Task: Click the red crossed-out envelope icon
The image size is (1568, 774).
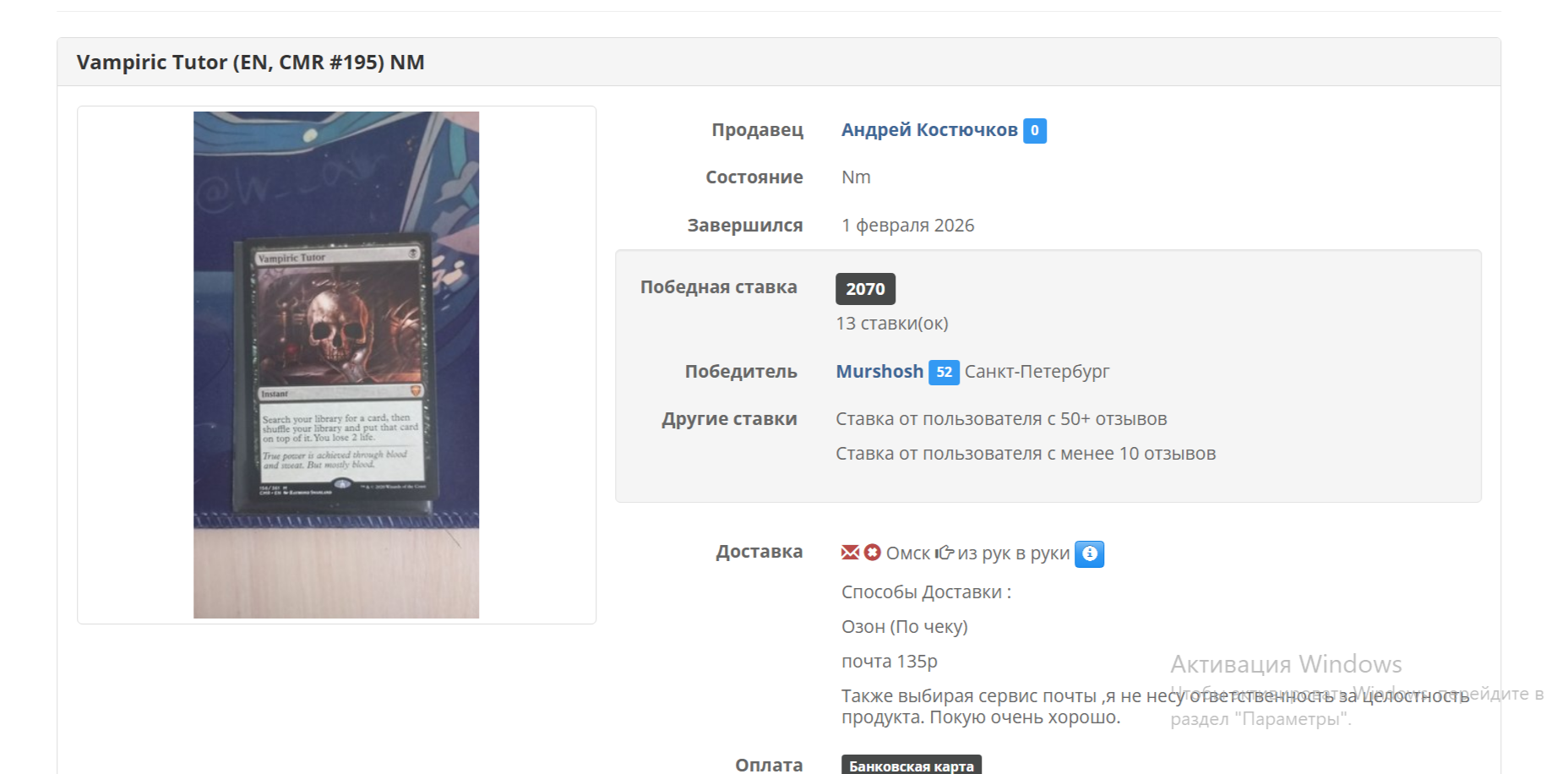Action: (850, 553)
